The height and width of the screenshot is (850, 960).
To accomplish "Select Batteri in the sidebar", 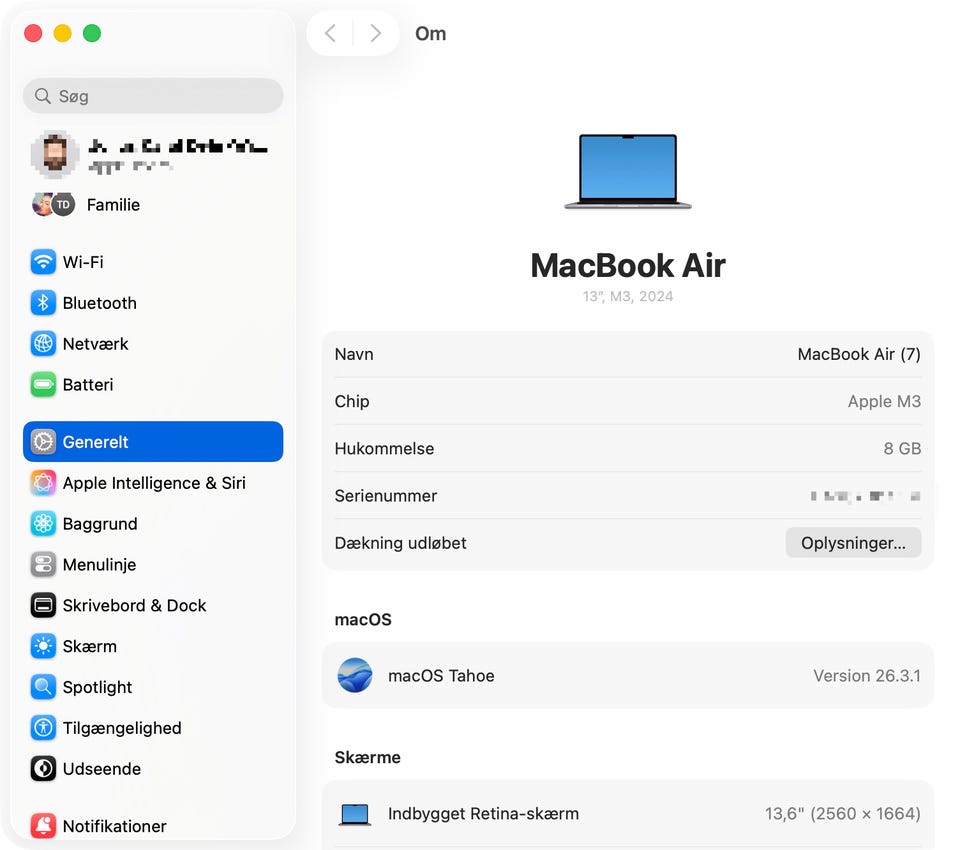I will click(x=153, y=385).
